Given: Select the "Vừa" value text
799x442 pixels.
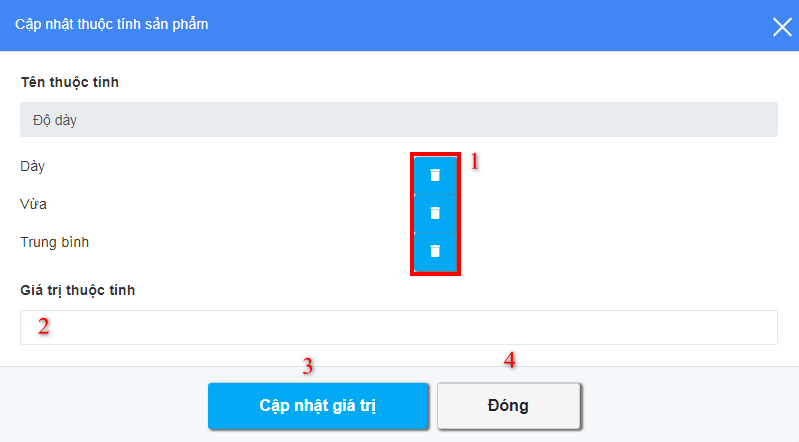Looking at the screenshot, I should [34, 204].
